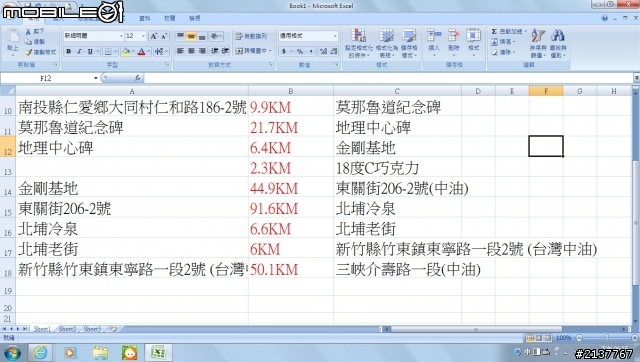
Task: Switch to Sheet2 tab
Action: click(x=67, y=329)
